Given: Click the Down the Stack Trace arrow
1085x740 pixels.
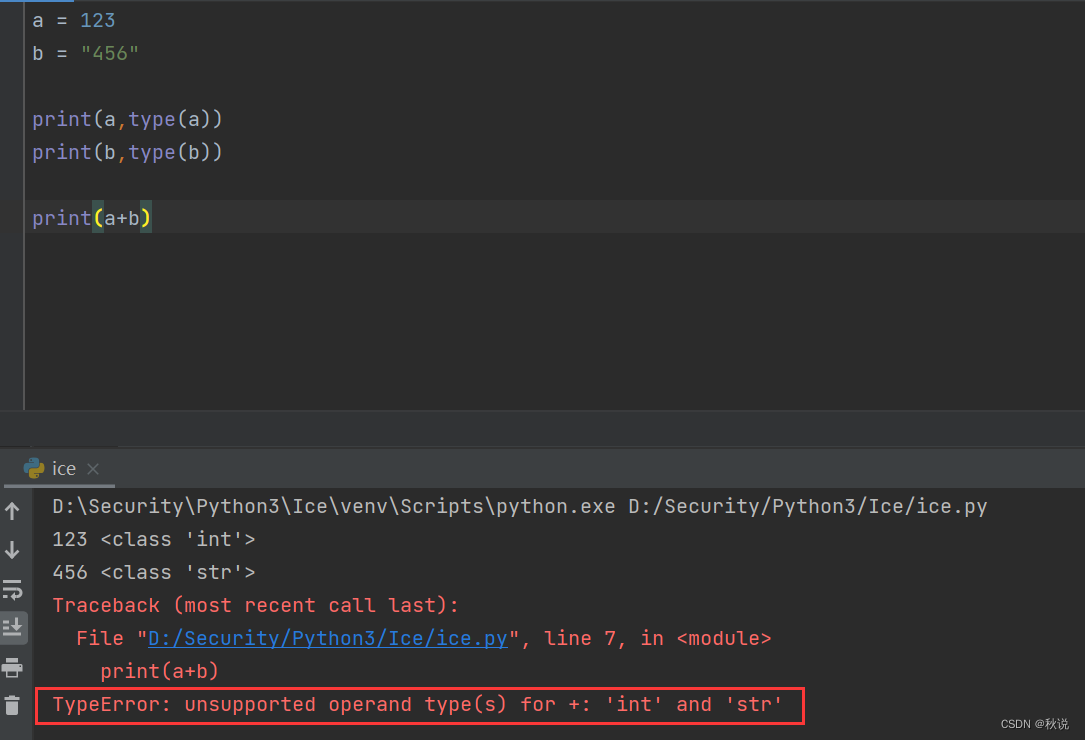Looking at the screenshot, I should pos(12,549).
